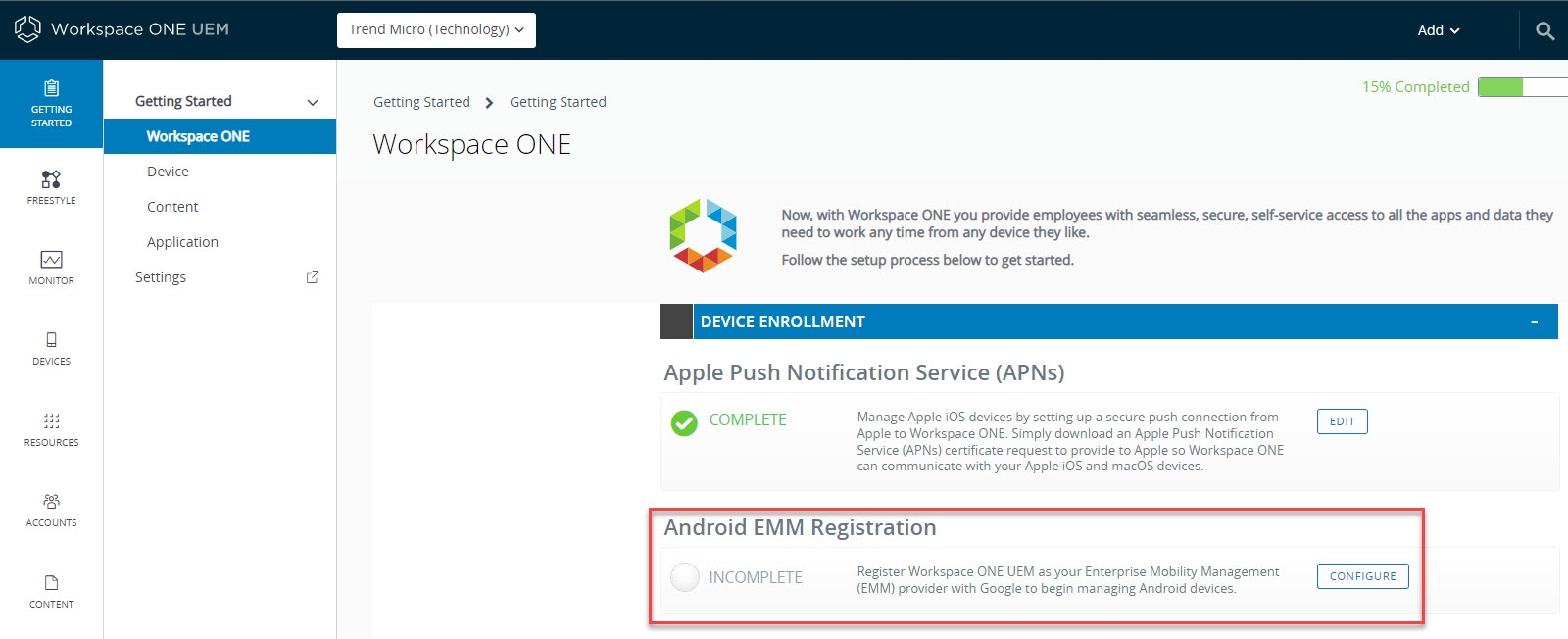This screenshot has height=639, width=1568.
Task: Click the green APNs complete checkmark
Action: [x=684, y=422]
